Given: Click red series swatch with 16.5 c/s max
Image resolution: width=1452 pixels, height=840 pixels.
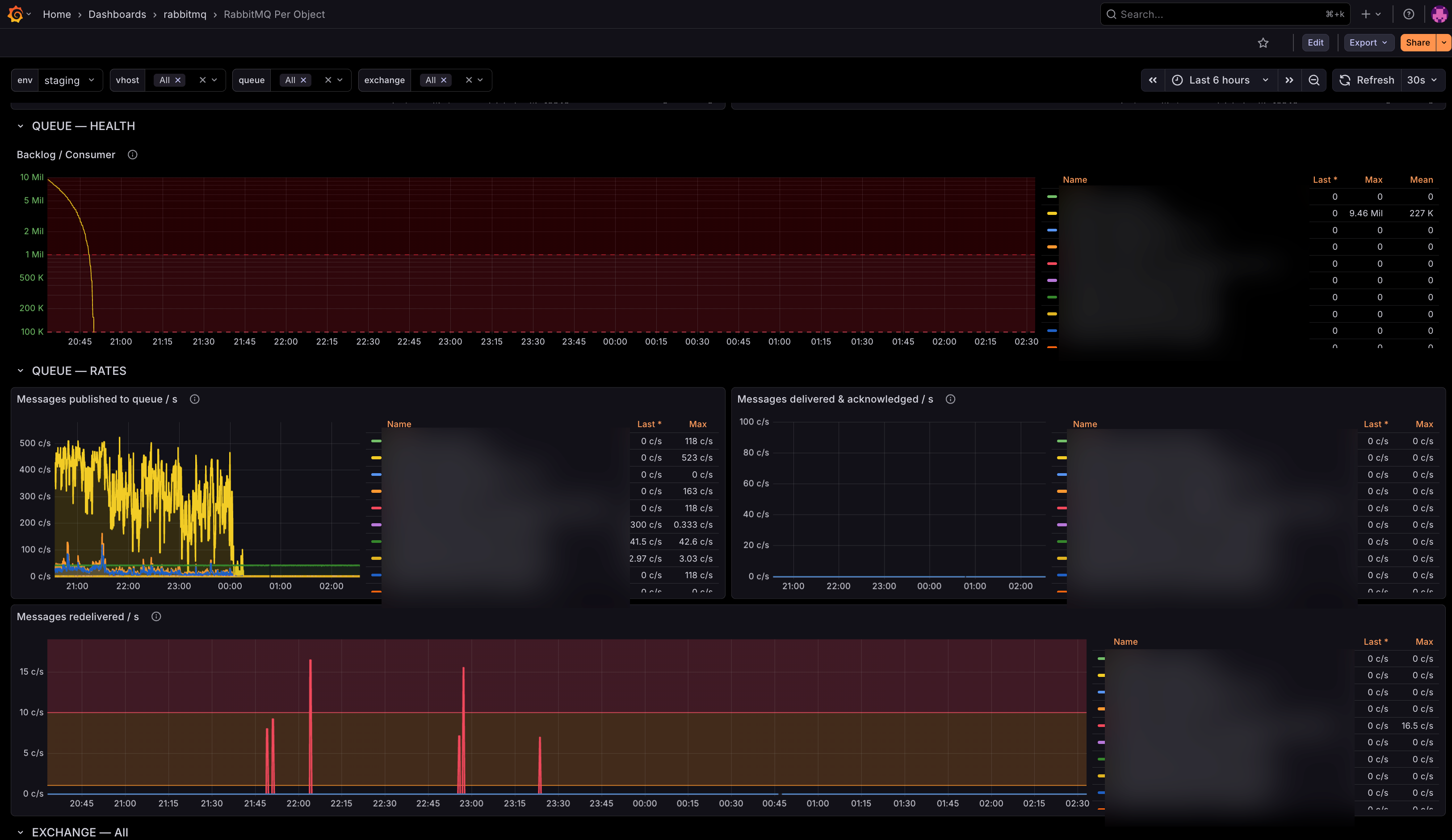Looking at the screenshot, I should click(1101, 725).
